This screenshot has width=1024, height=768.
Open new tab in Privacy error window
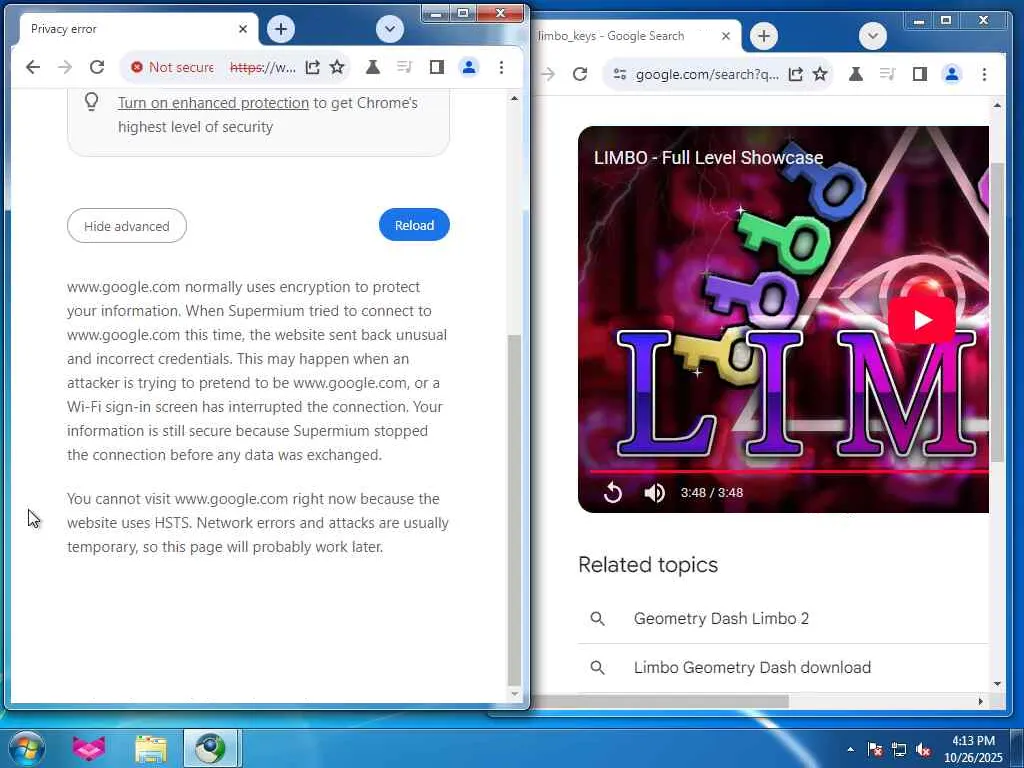[281, 29]
